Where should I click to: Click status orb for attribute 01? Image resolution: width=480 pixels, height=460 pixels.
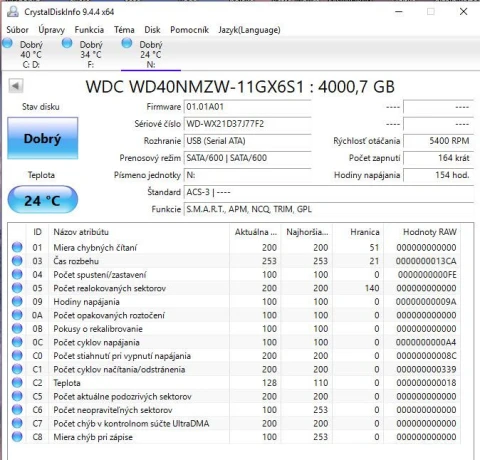pyautogui.click(x=17, y=247)
